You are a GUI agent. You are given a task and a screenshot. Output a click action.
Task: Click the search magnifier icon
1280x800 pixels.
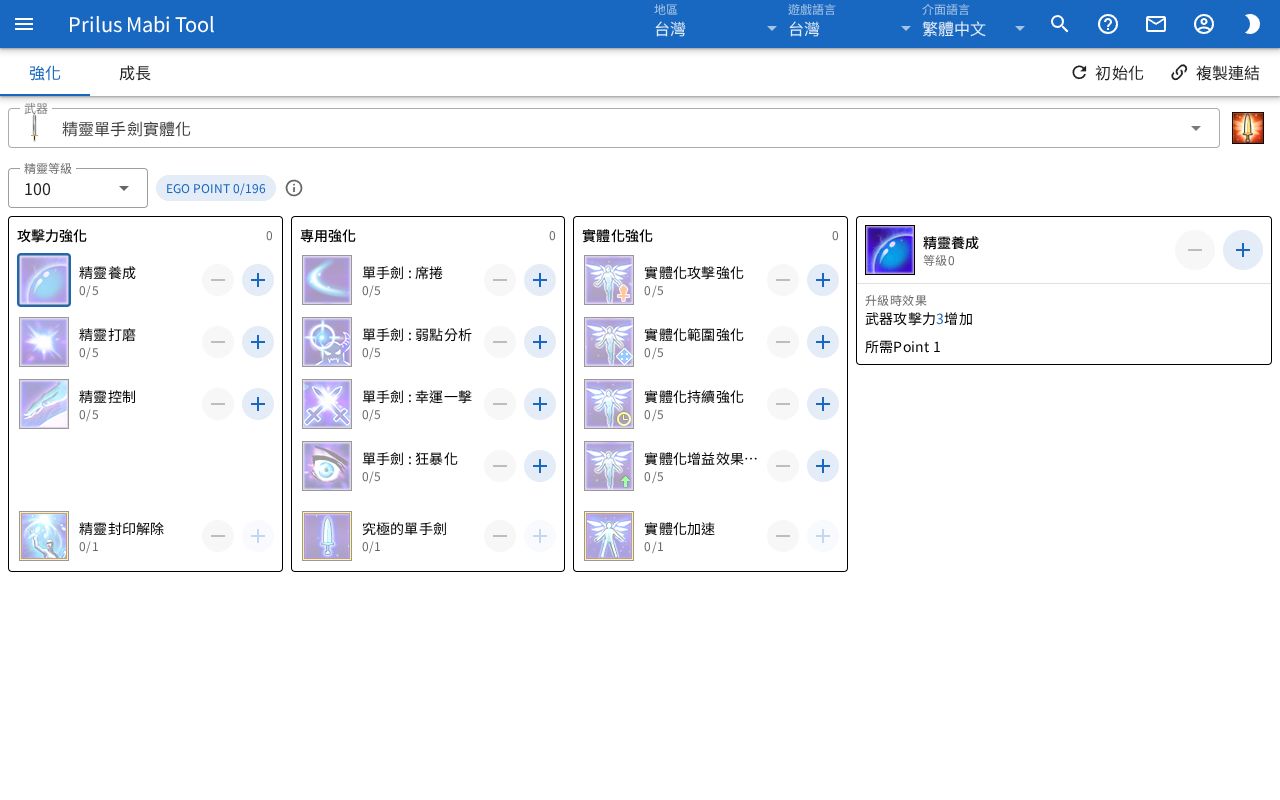tap(1060, 24)
